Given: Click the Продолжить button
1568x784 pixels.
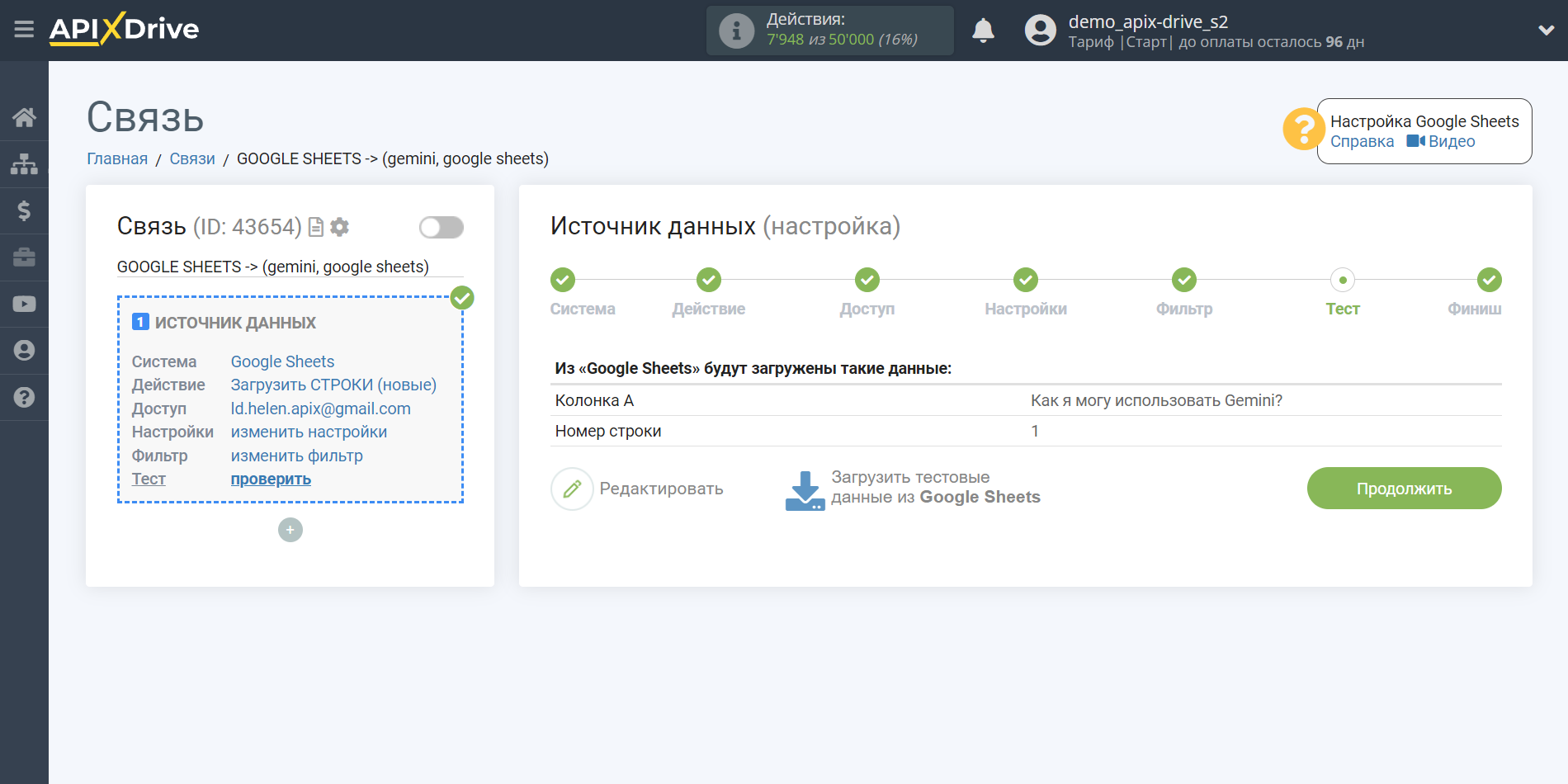Looking at the screenshot, I should point(1404,489).
